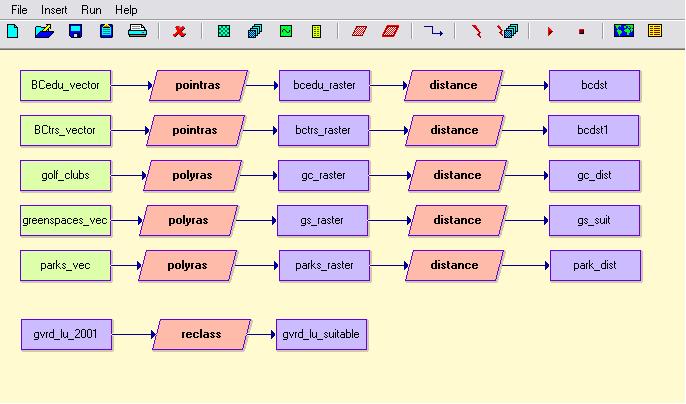Screen dimensions: 686x404
Task: Click the New model icon
Action: pos(13,31)
